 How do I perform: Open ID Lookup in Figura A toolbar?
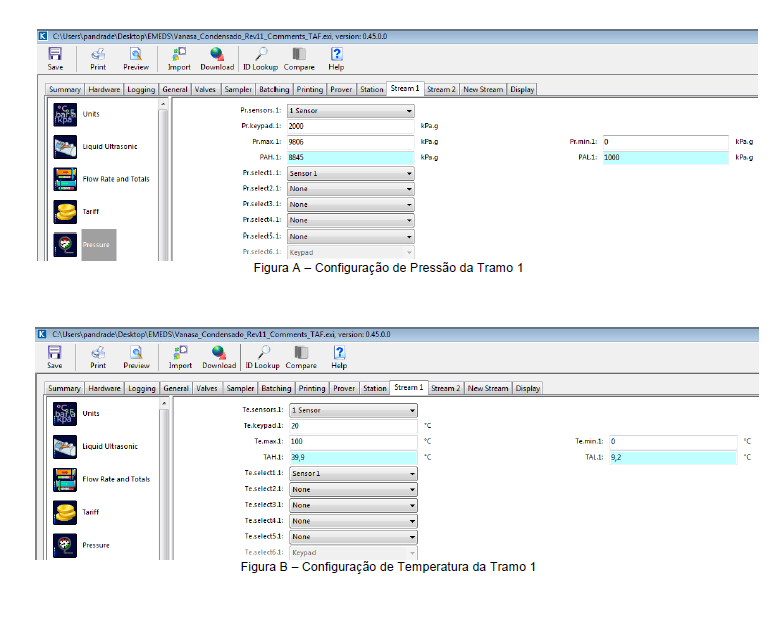click(x=261, y=54)
